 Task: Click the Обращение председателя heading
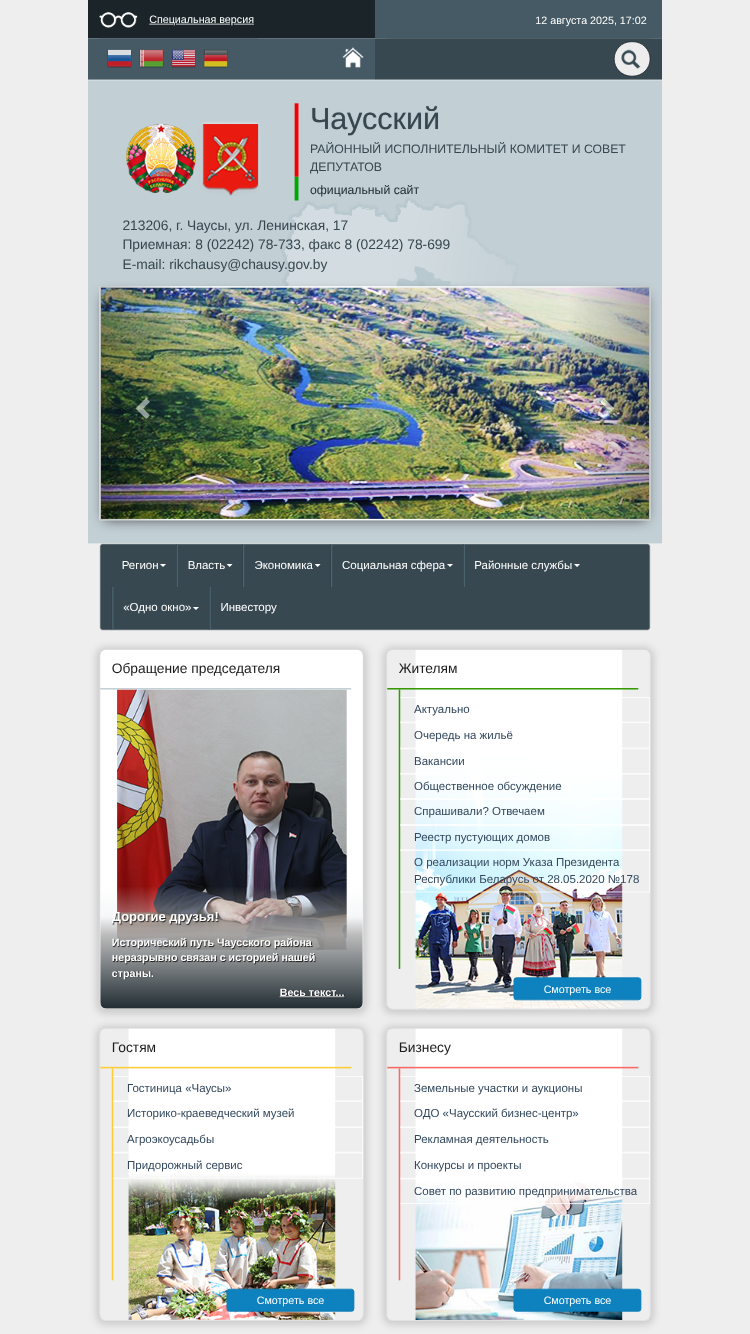coord(196,668)
